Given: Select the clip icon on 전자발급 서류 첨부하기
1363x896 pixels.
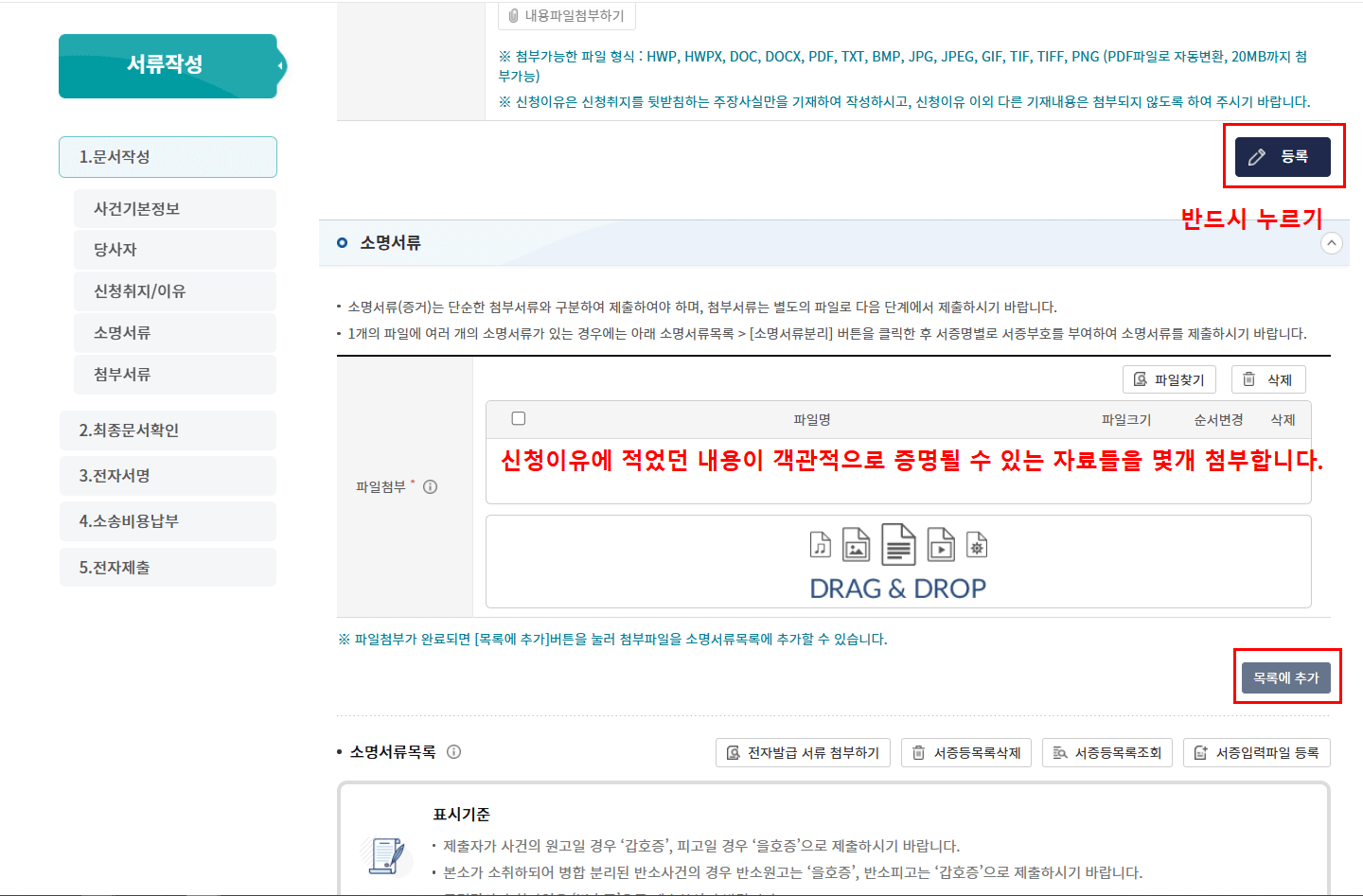Looking at the screenshot, I should pyautogui.click(x=732, y=752).
